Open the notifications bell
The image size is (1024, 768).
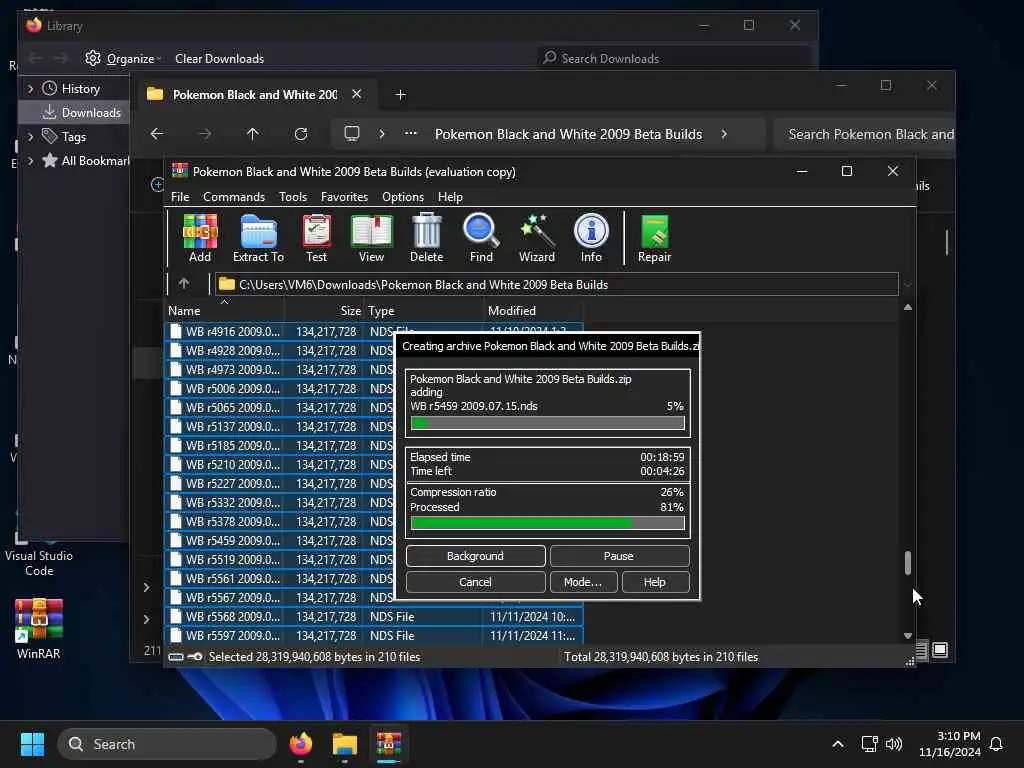coord(996,744)
